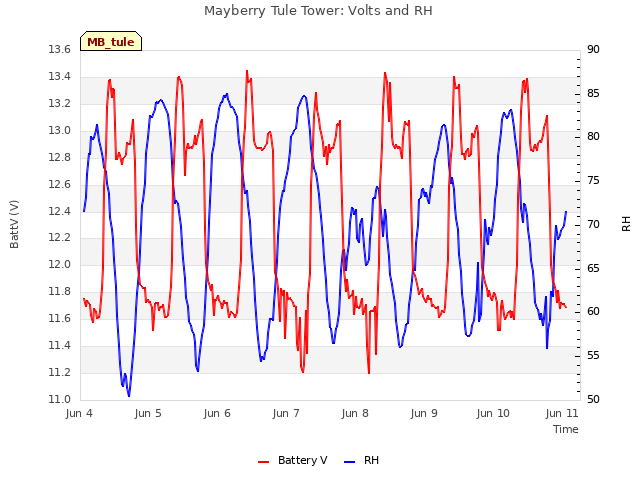640x480 pixels.
Task: Toggle the RH legend entry
Action: pos(362,460)
